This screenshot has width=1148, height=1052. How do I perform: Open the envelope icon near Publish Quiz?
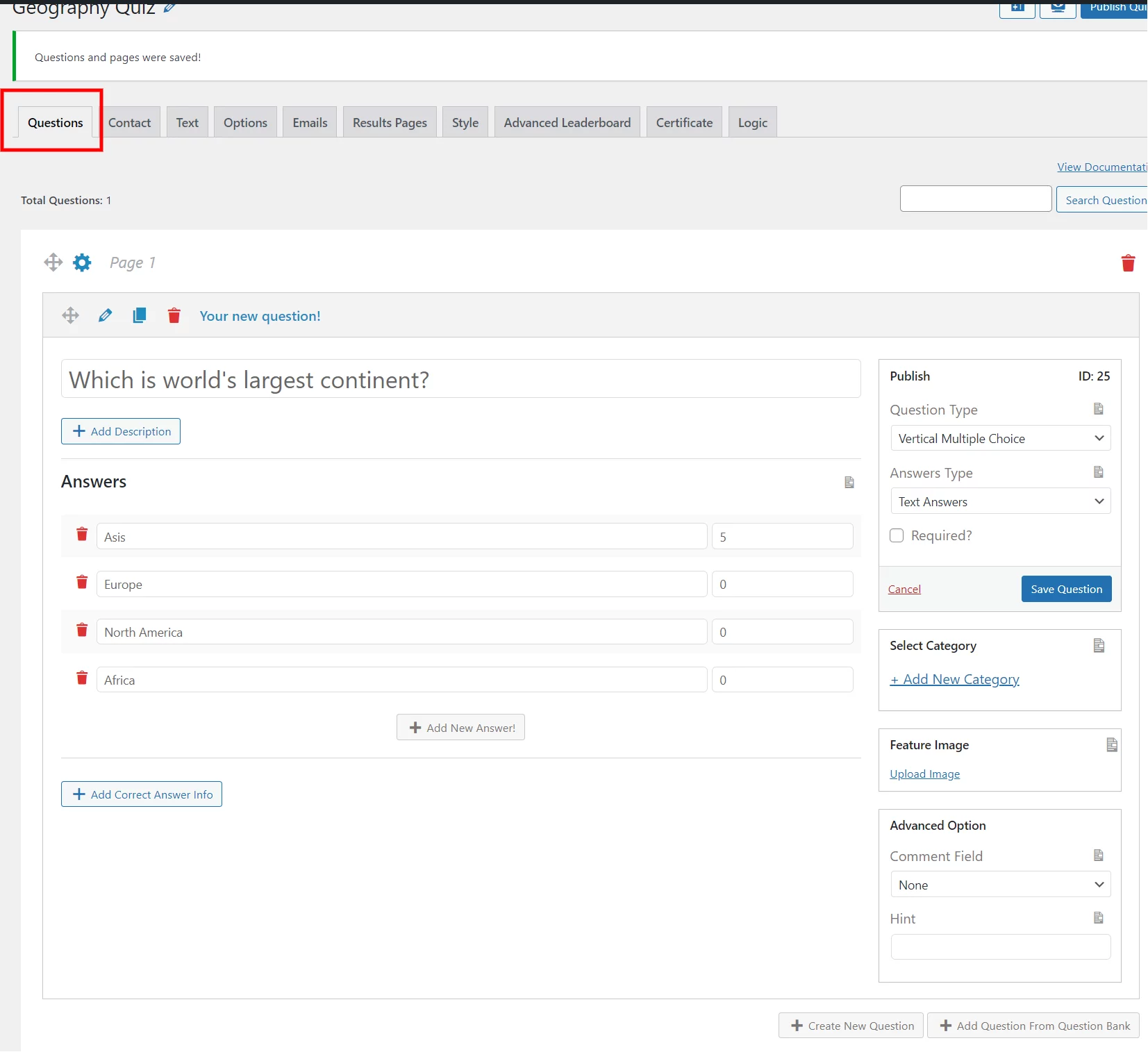click(x=1058, y=8)
